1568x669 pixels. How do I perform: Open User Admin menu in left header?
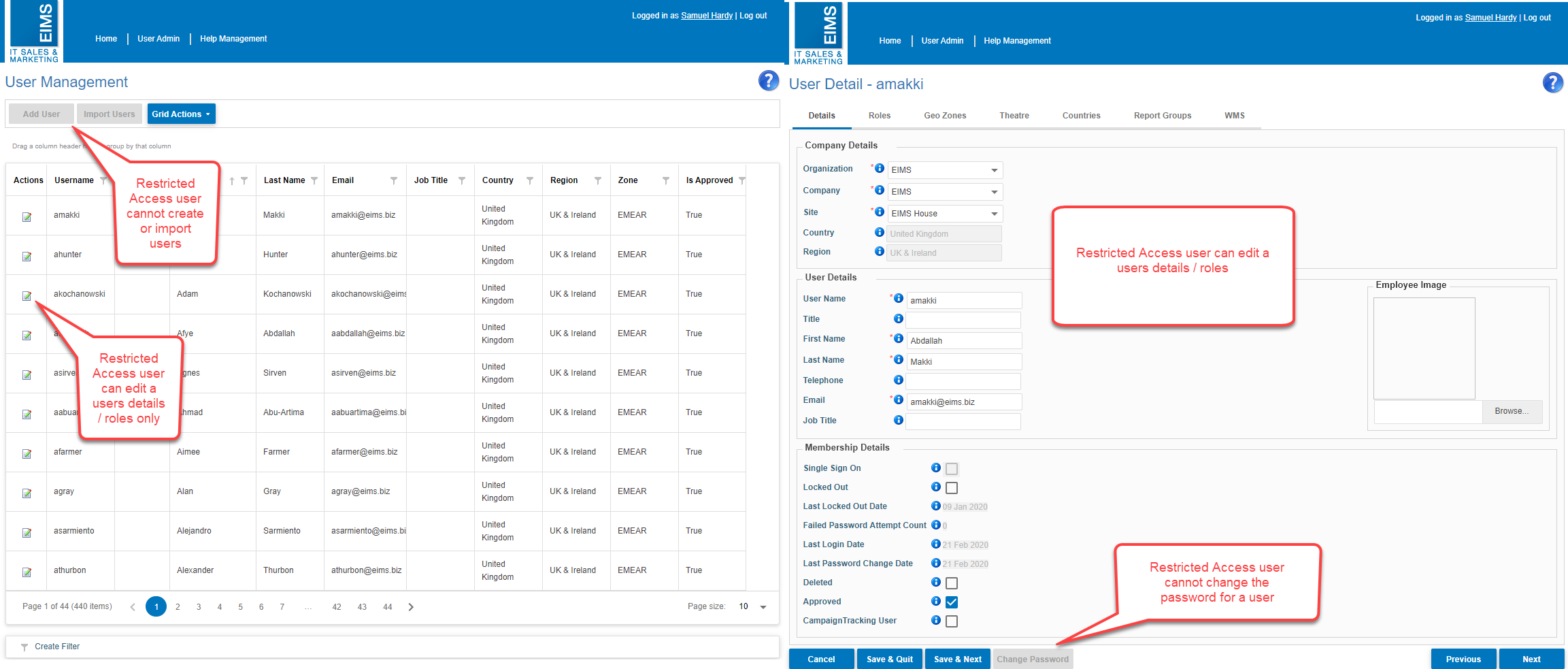(159, 39)
